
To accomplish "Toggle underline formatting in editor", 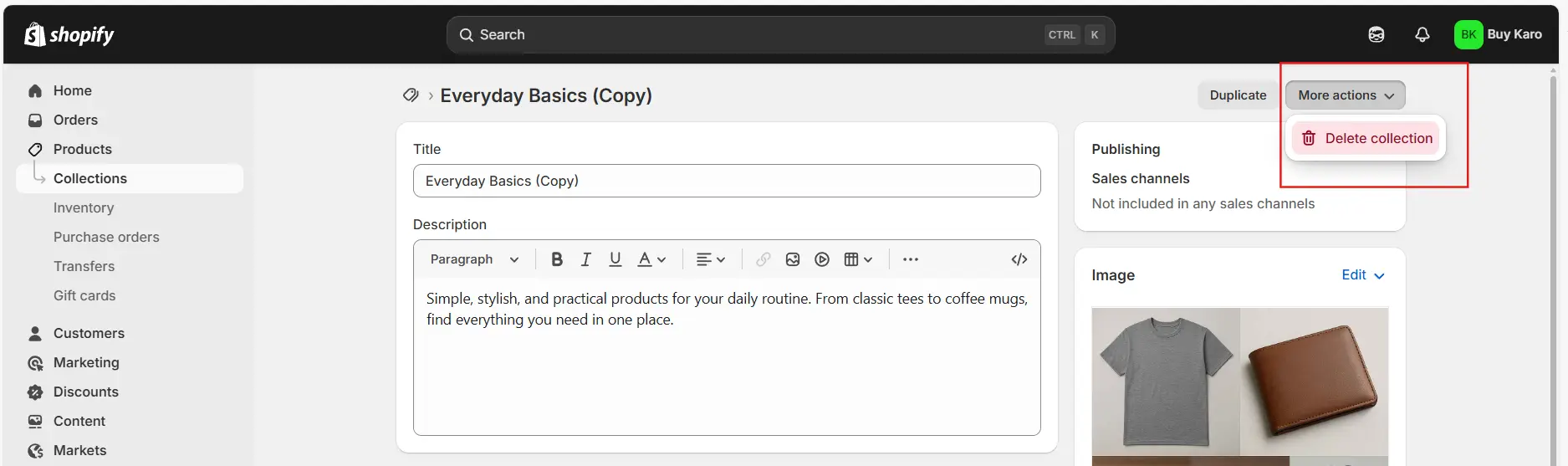I will pos(615,259).
